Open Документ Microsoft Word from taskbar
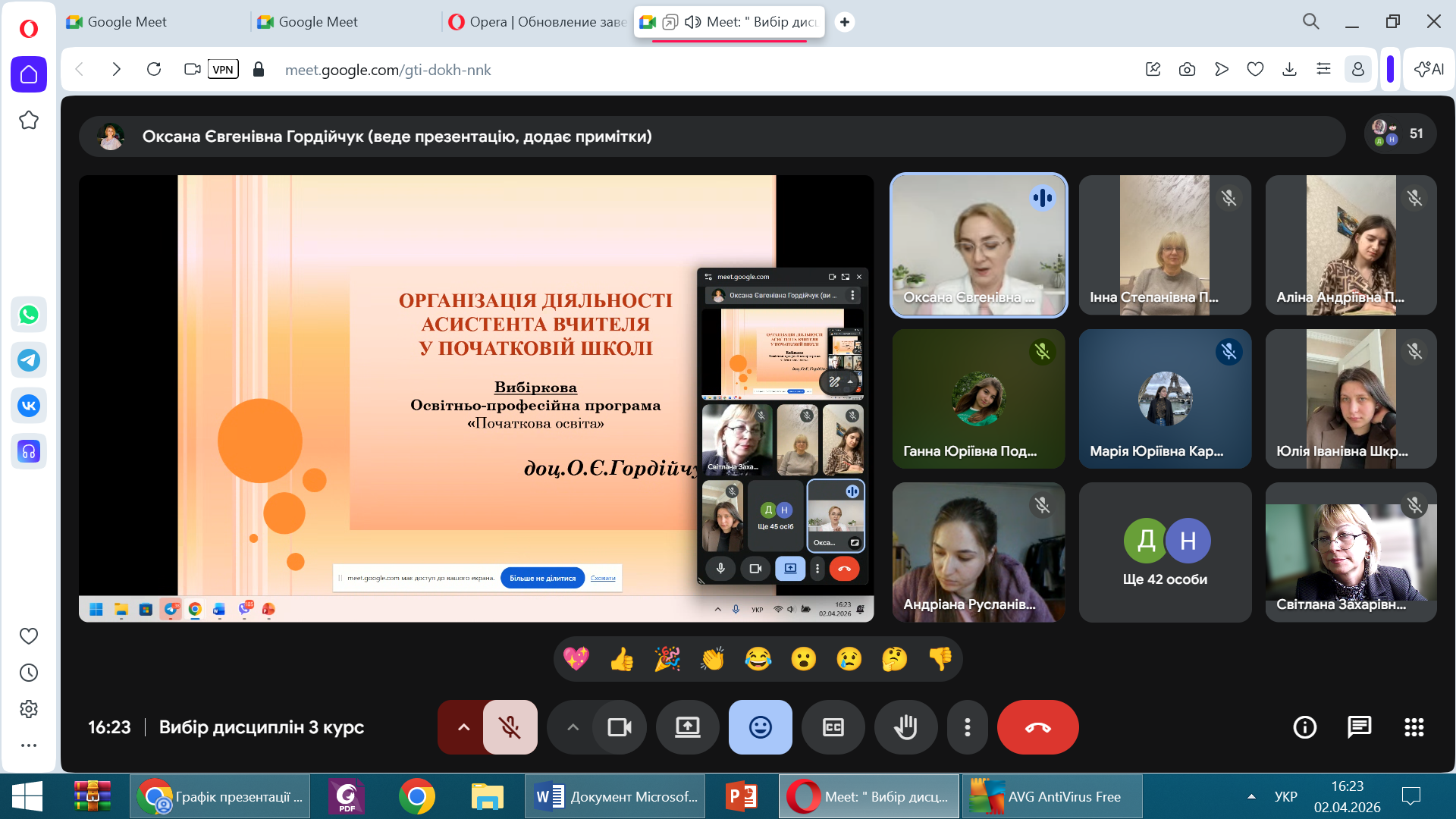This screenshot has width=1456, height=819. click(615, 797)
